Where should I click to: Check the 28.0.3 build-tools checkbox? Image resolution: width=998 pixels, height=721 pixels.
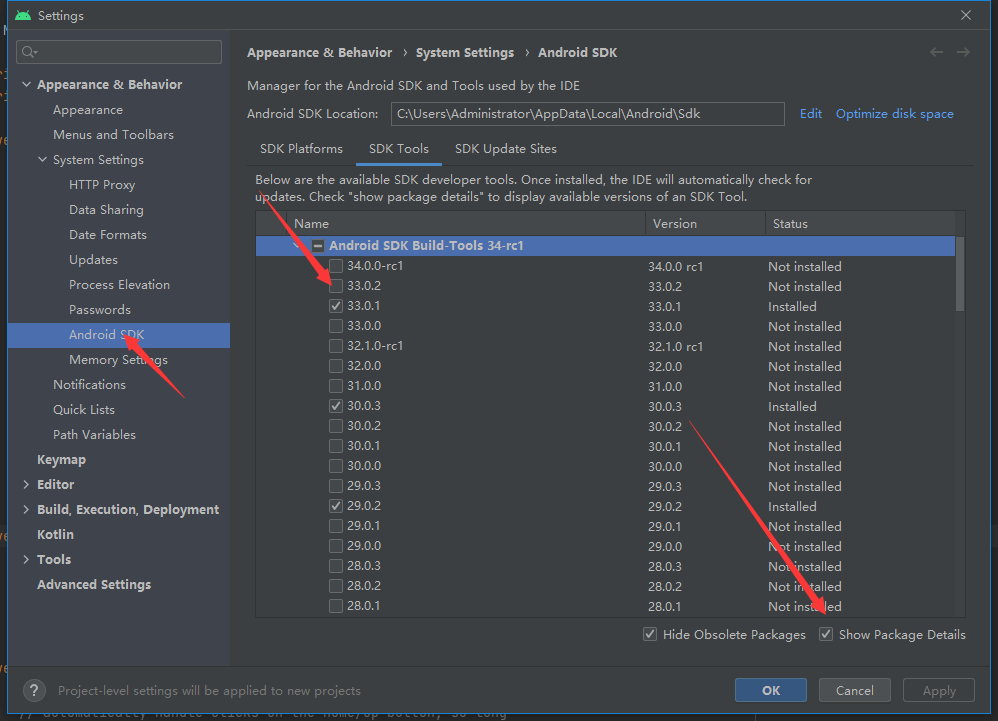(336, 566)
